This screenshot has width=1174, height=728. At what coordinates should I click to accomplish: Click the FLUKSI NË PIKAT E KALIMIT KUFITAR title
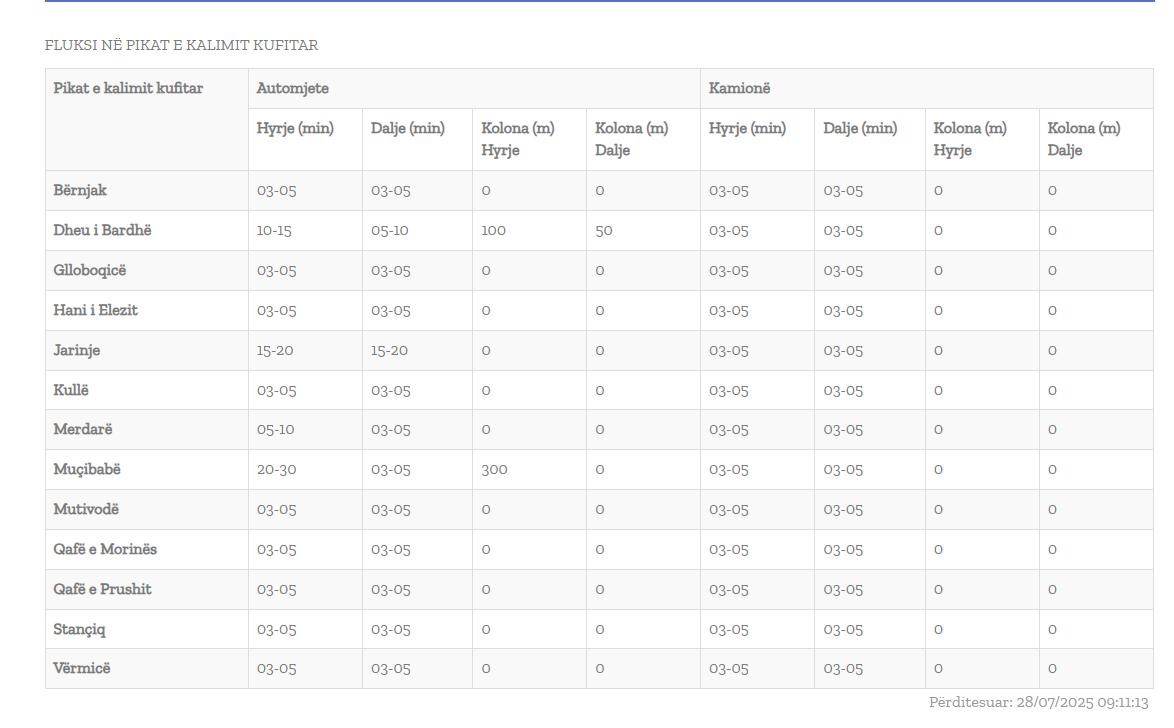coord(181,45)
